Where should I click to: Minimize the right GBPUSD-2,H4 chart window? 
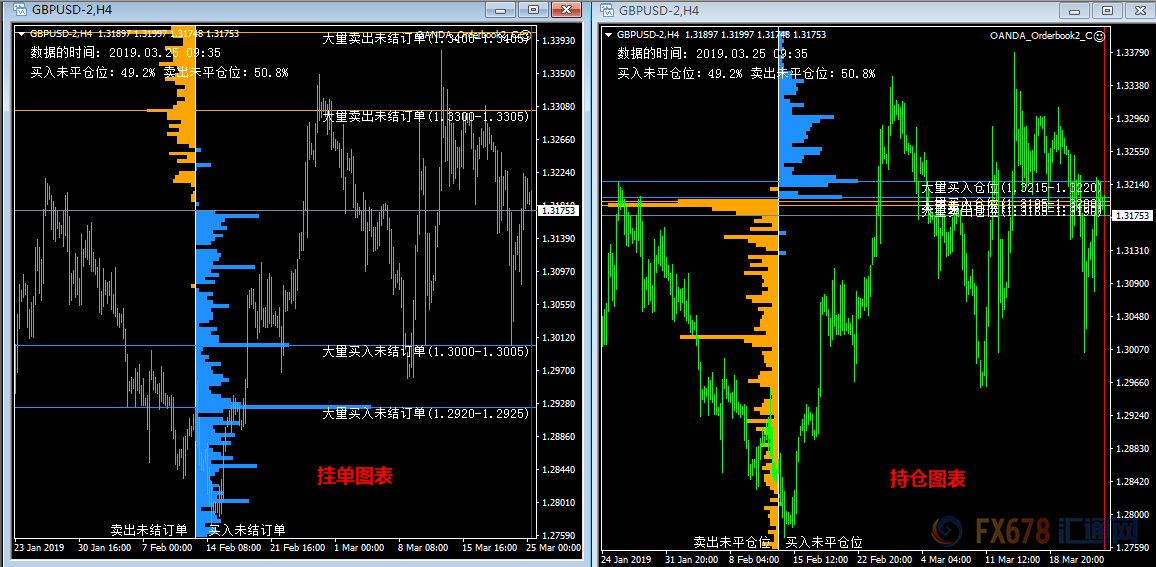pos(1078,10)
